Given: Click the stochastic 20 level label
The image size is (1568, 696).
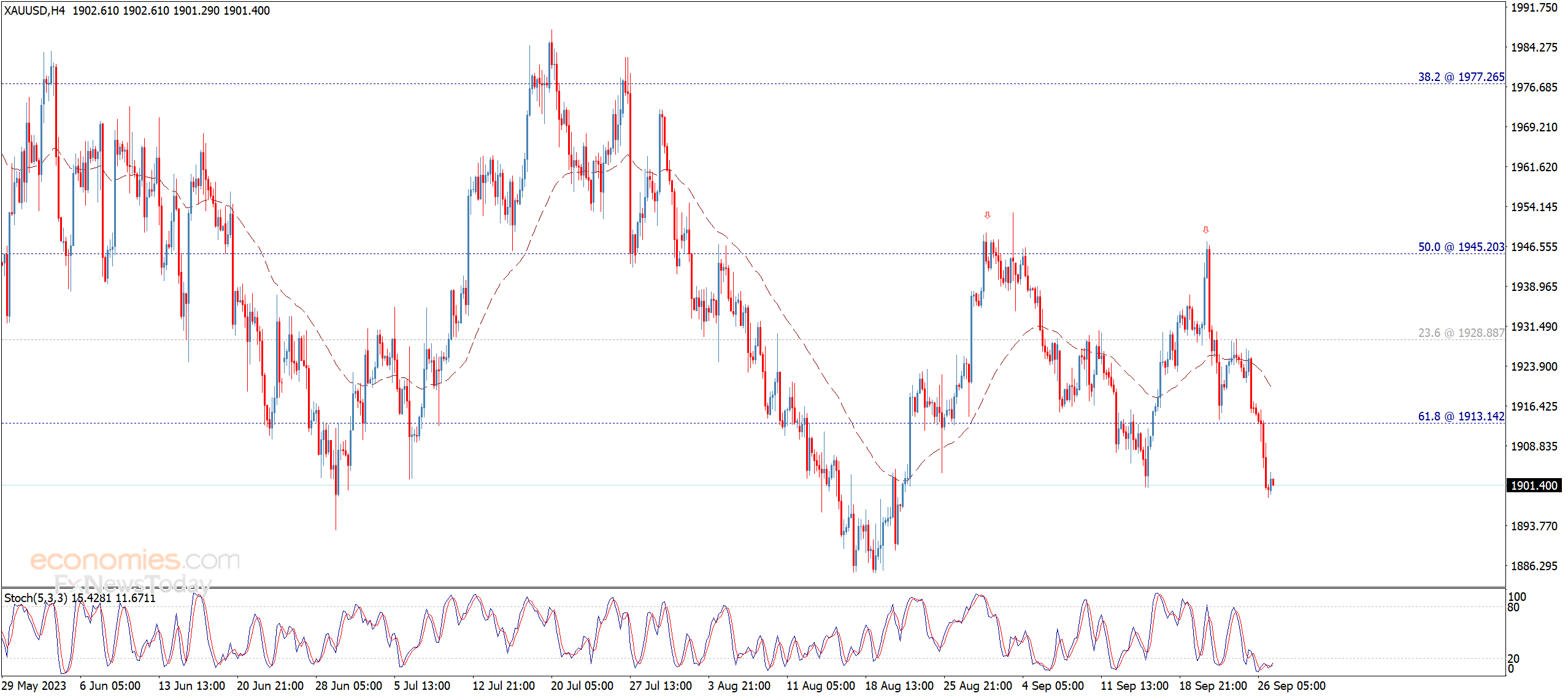Looking at the screenshot, I should click(1513, 659).
